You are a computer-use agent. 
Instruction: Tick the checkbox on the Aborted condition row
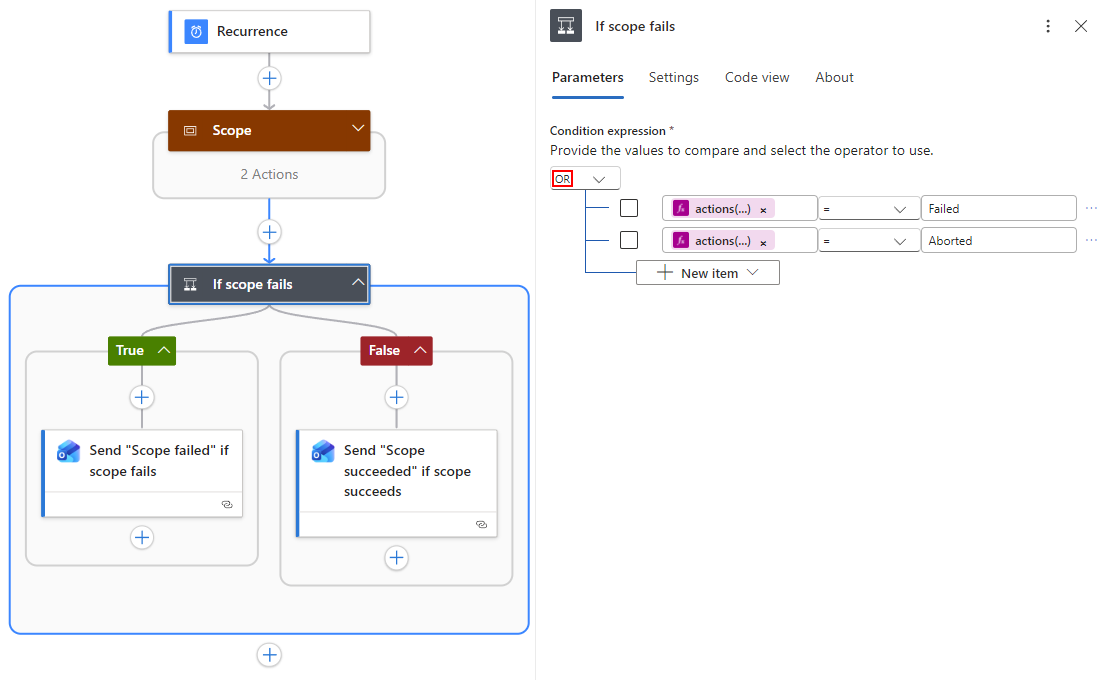click(x=629, y=240)
